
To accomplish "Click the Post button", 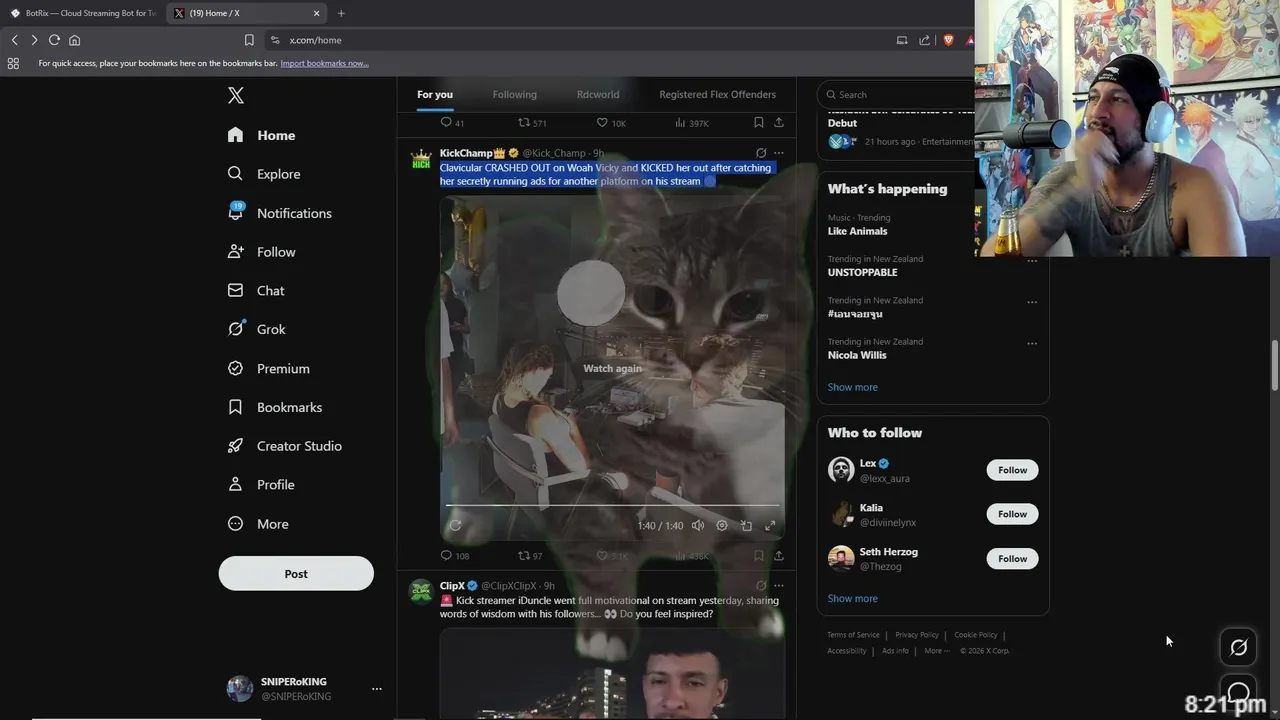I will click(x=296, y=574).
